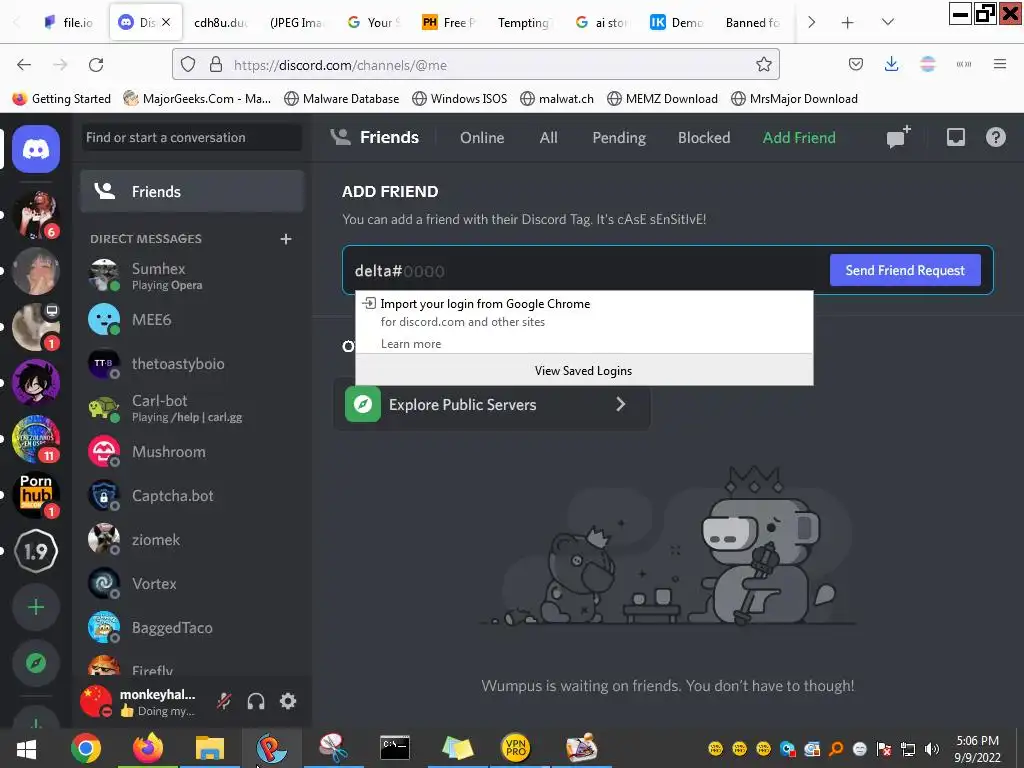Click Find or start a conversation box

pos(192,138)
